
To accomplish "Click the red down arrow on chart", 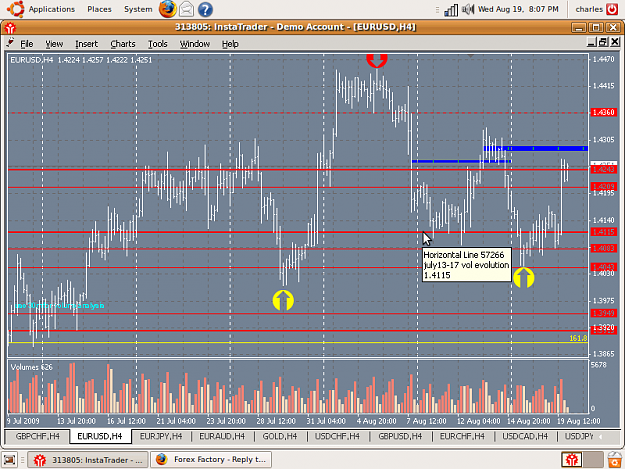I will click(377, 61).
